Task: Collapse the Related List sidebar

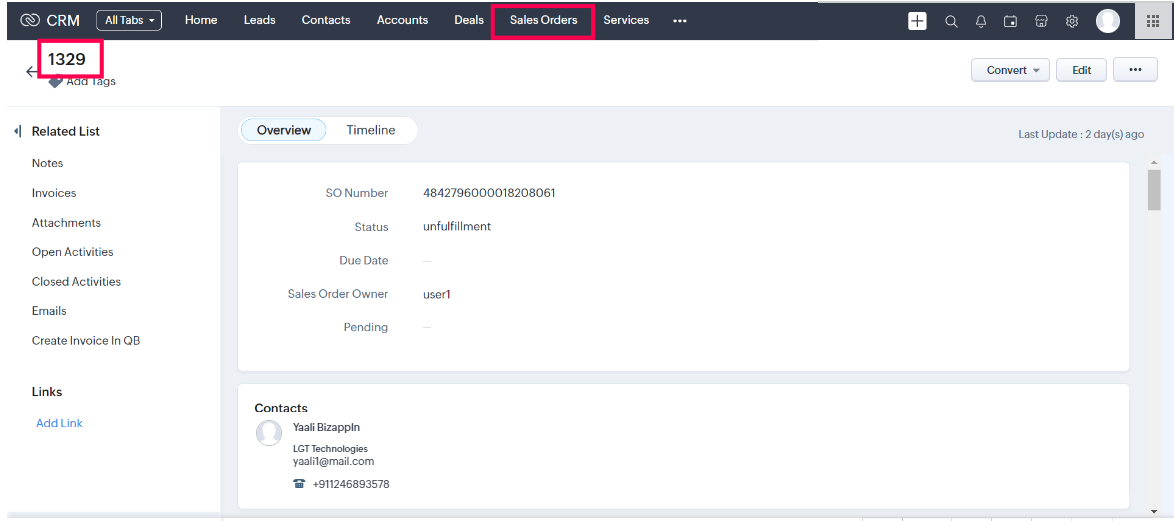Action: click(x=17, y=131)
